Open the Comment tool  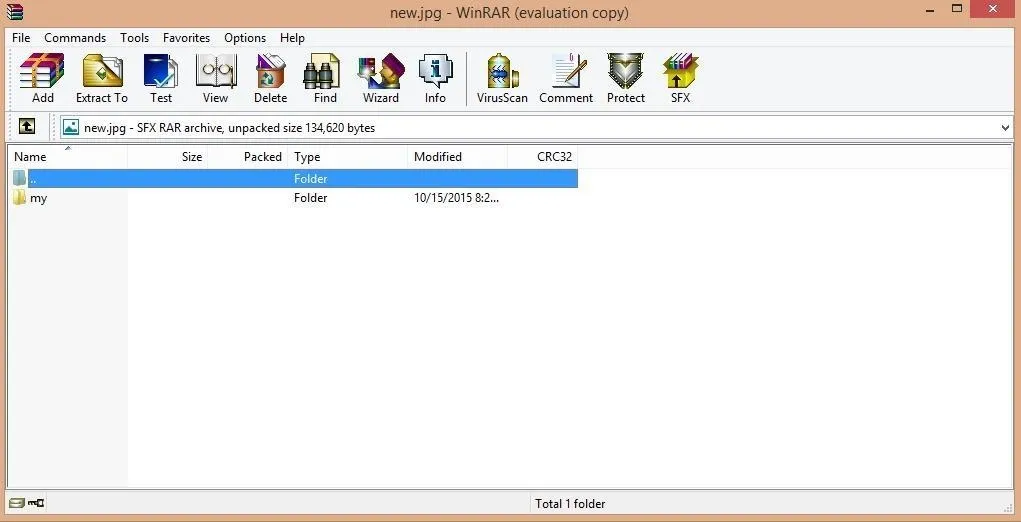coord(566,78)
